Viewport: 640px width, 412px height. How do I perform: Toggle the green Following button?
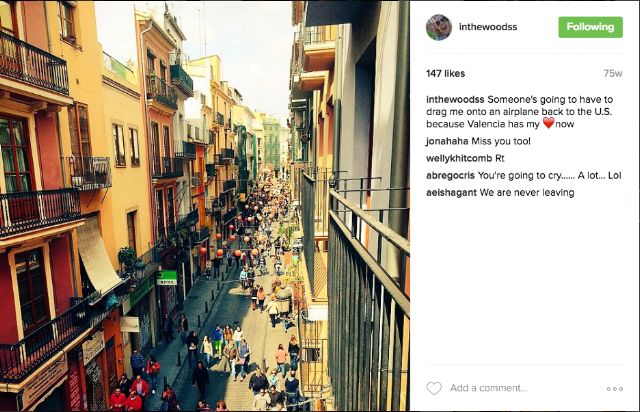pos(590,27)
